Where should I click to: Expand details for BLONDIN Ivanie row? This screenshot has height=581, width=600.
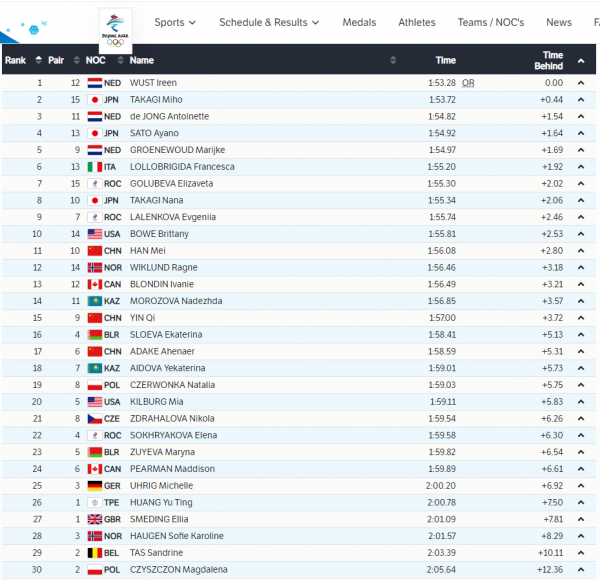tap(581, 284)
